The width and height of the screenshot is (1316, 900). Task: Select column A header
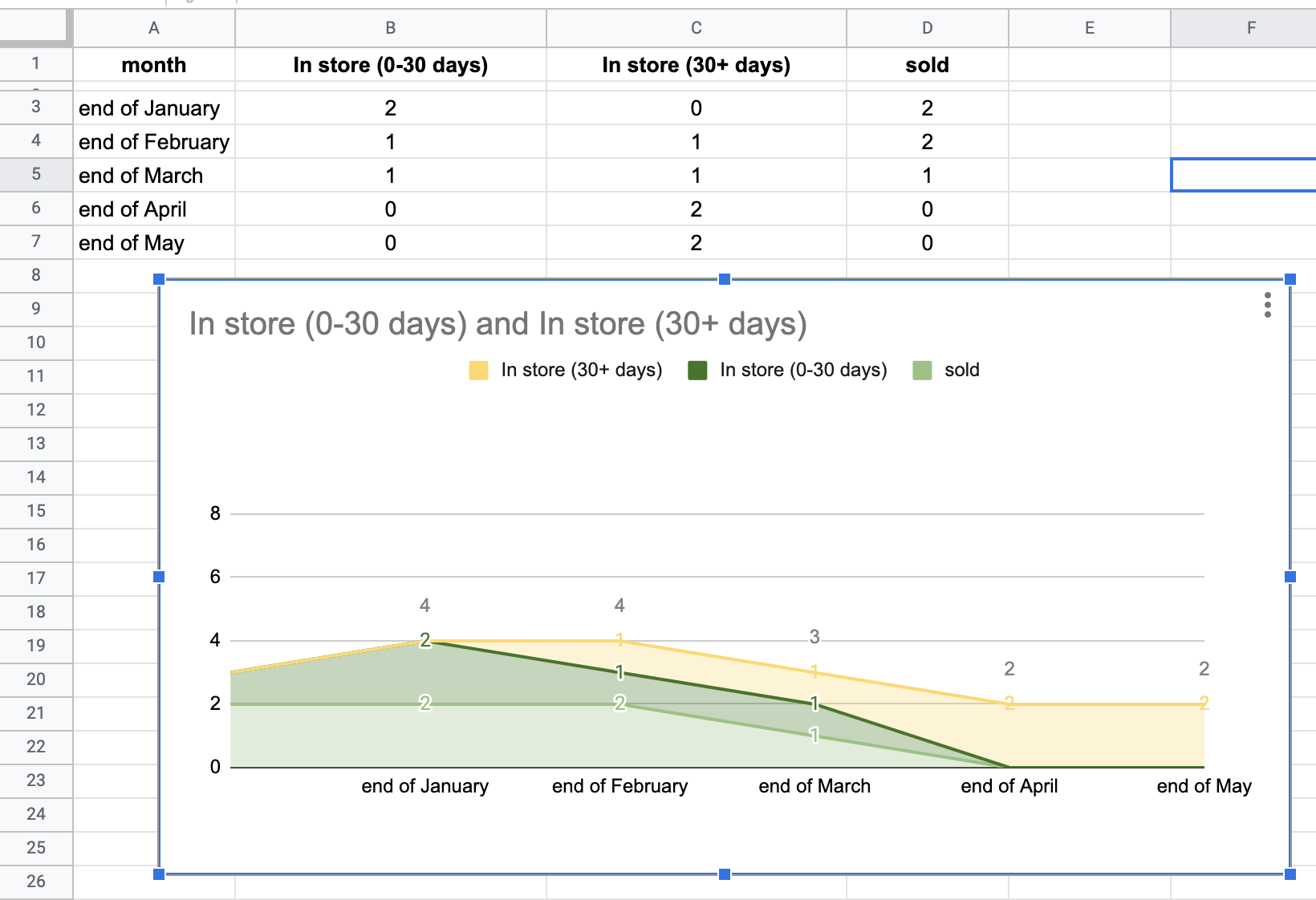[154, 28]
